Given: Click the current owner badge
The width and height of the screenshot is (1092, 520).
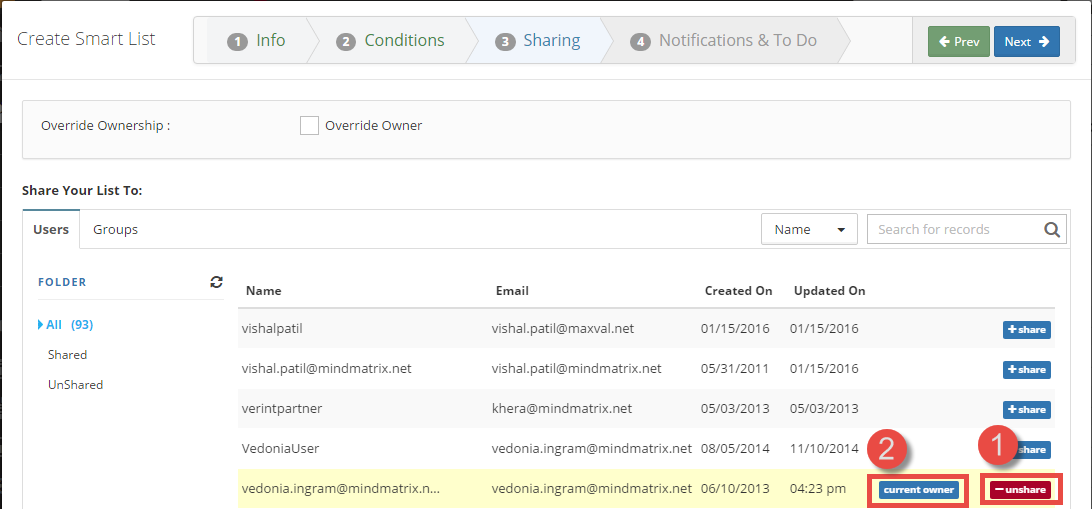Looking at the screenshot, I should click(918, 490).
